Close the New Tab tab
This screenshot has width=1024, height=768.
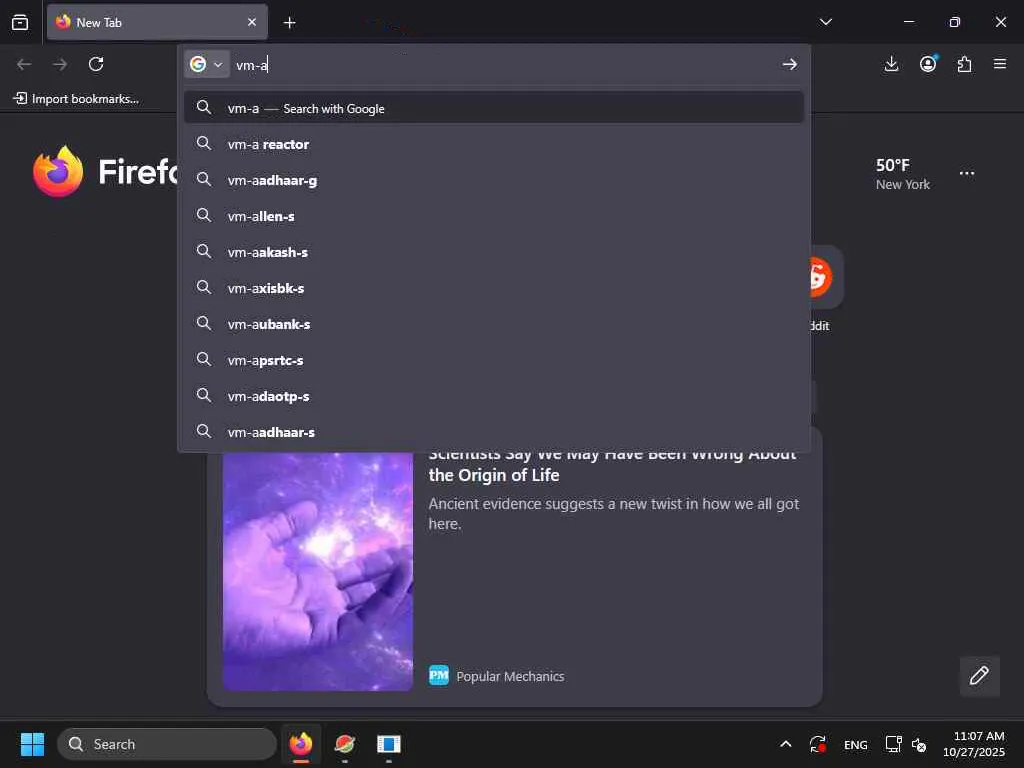pyautogui.click(x=251, y=22)
